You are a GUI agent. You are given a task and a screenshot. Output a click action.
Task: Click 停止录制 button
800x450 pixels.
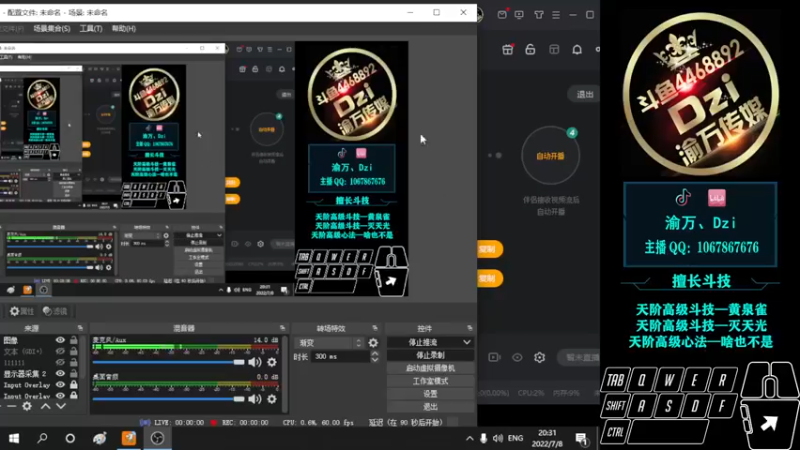430,355
